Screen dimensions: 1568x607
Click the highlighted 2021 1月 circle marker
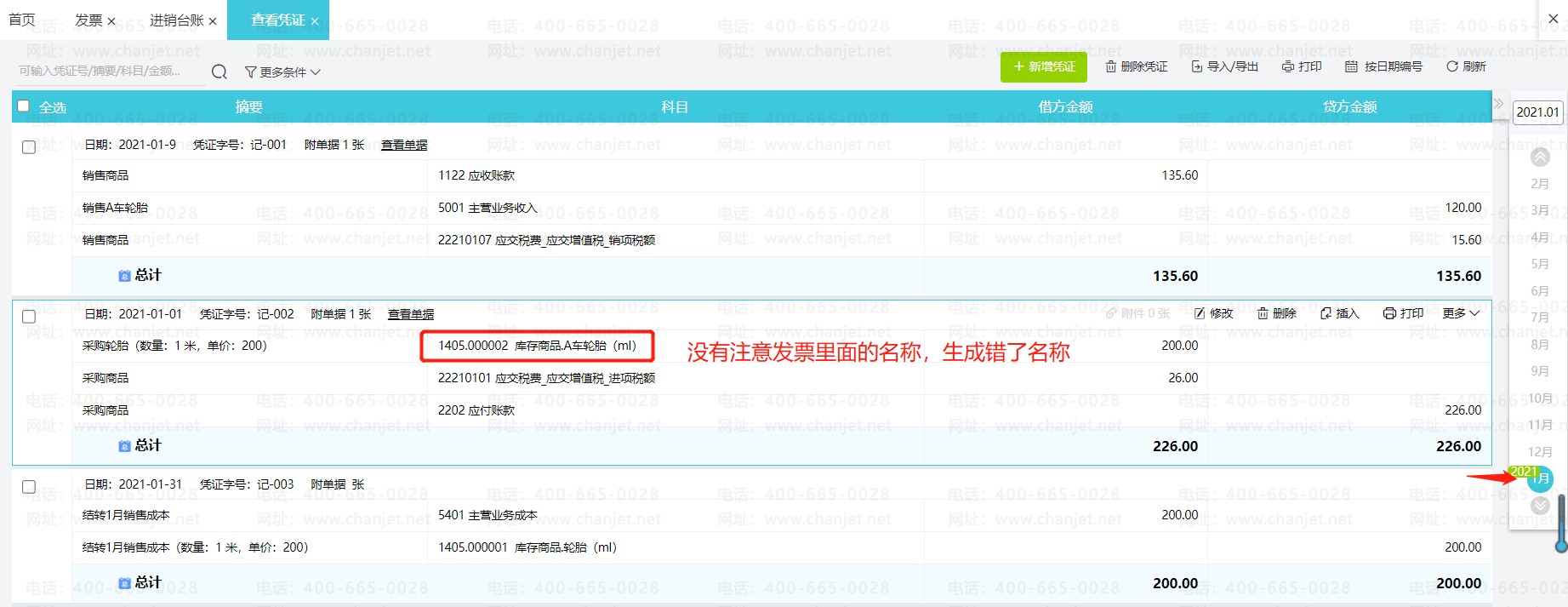tap(1540, 478)
